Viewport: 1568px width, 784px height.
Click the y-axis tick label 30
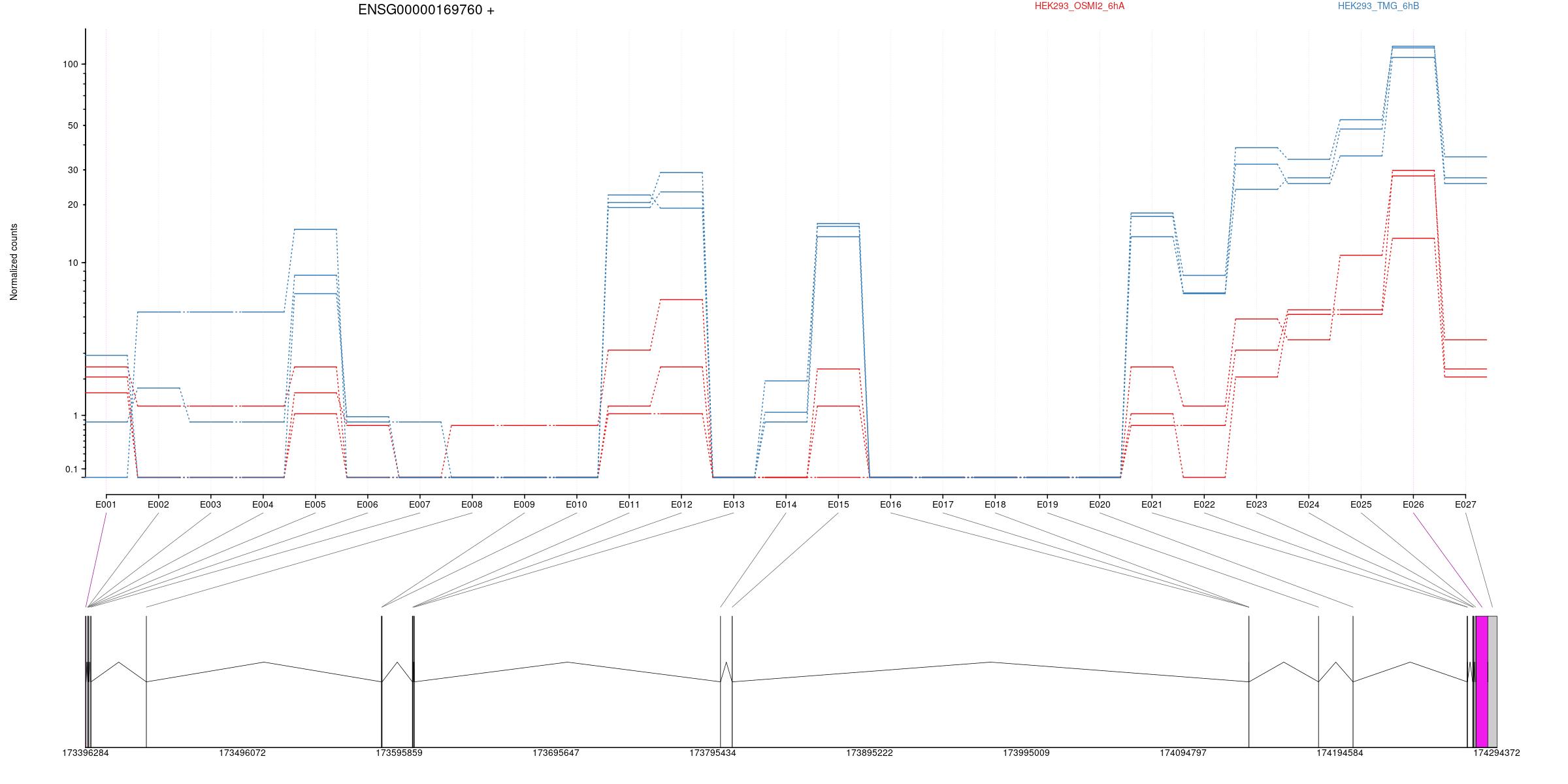[x=73, y=170]
